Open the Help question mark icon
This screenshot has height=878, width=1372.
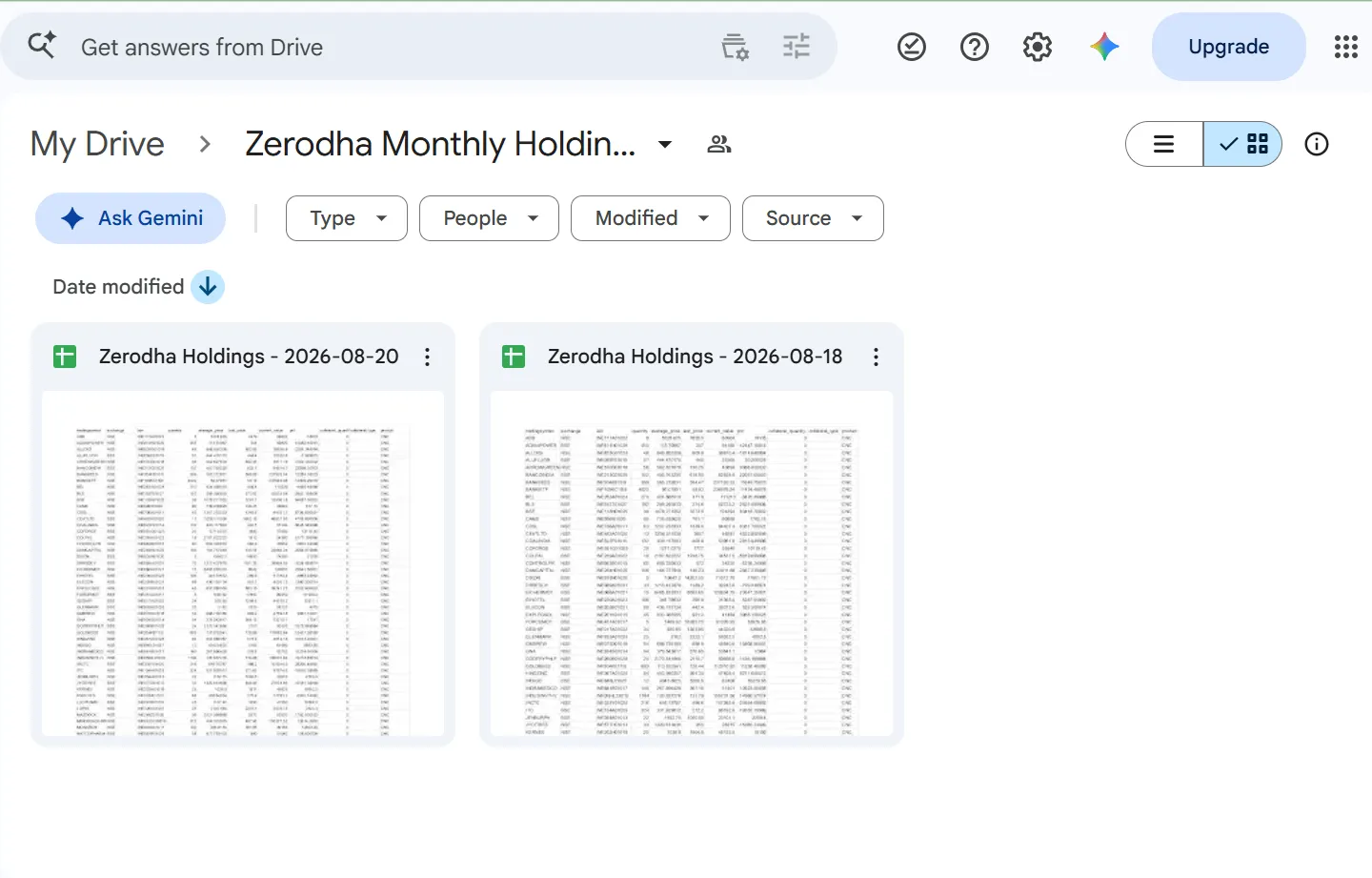975,47
